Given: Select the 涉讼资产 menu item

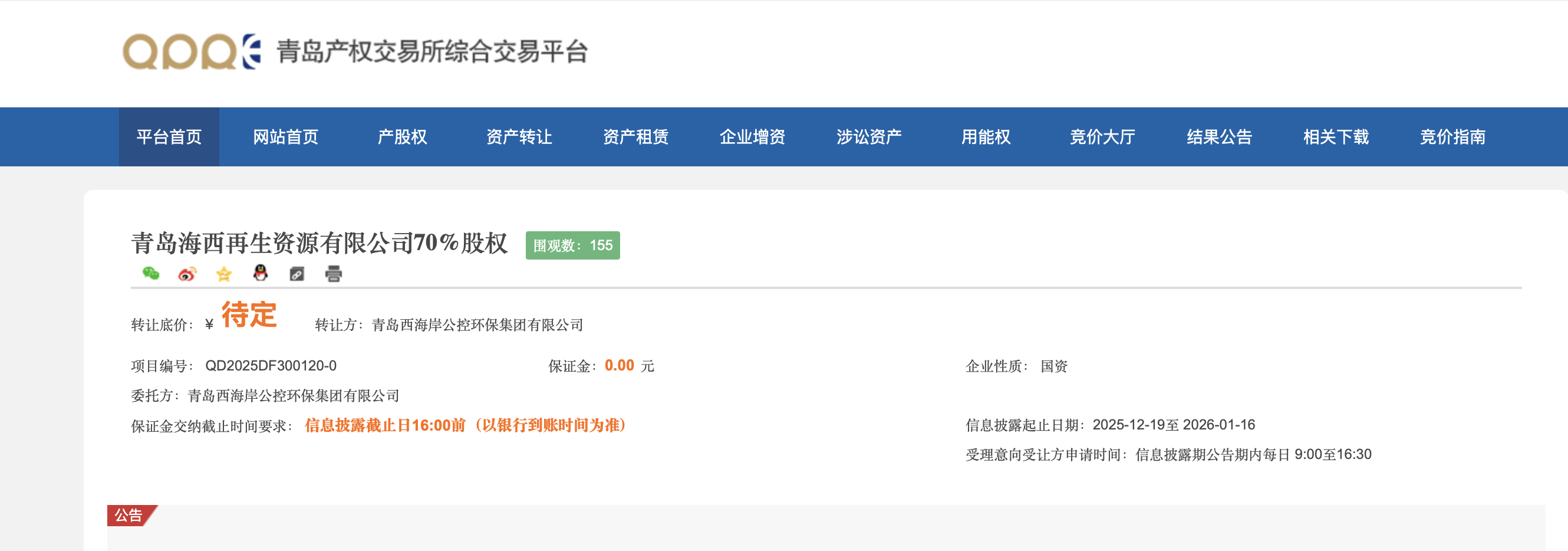Looking at the screenshot, I should (869, 137).
